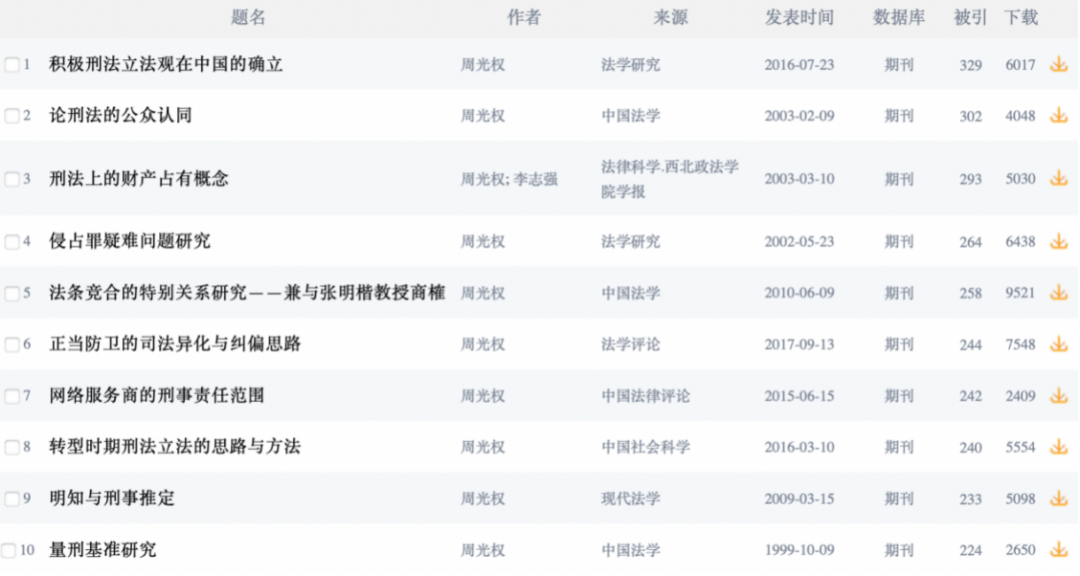Open source 法学研究 in row 1
This screenshot has width=1080, height=576.
pos(630,65)
